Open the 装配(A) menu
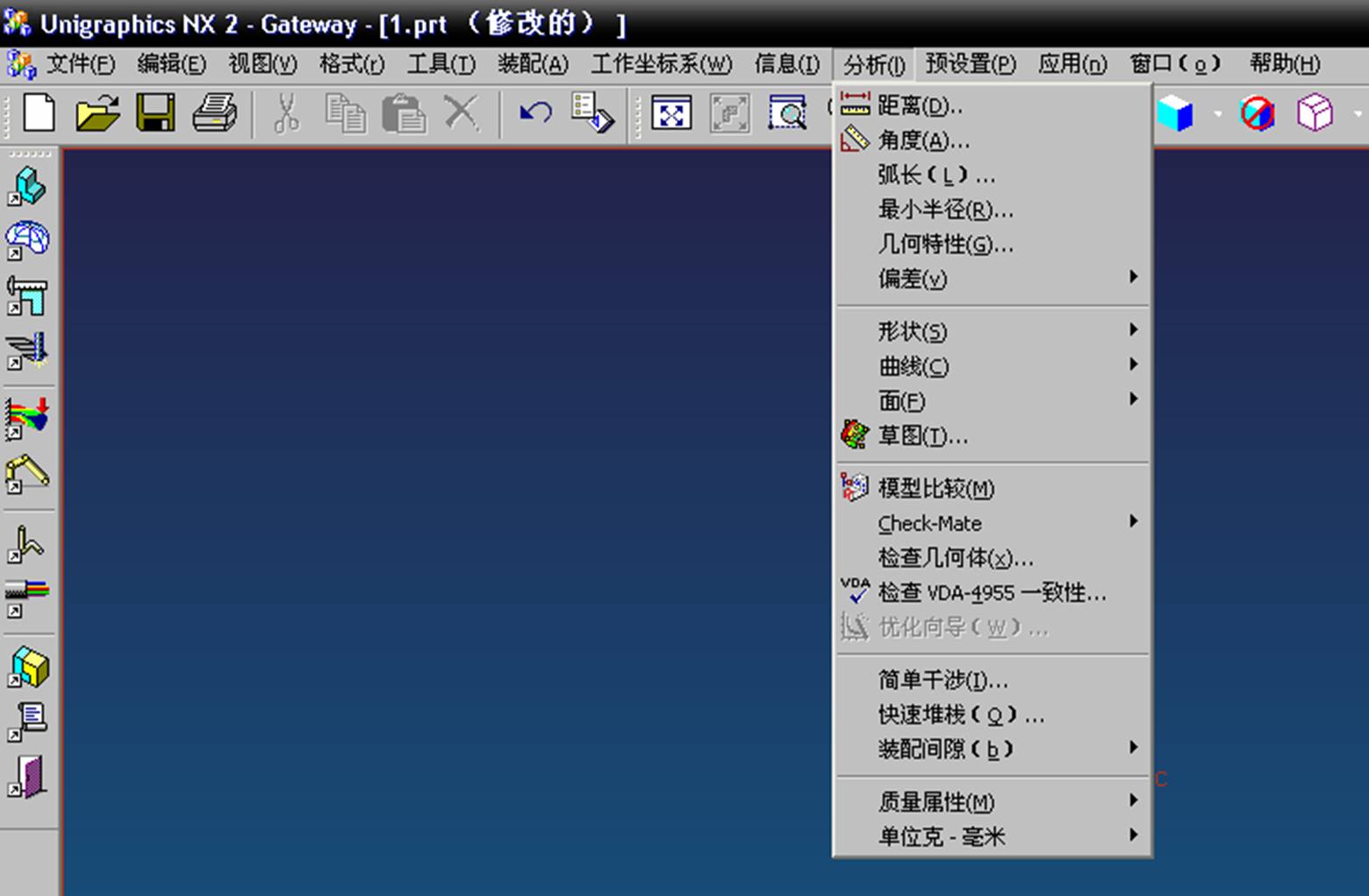This screenshot has height=896, width=1369. point(533,64)
